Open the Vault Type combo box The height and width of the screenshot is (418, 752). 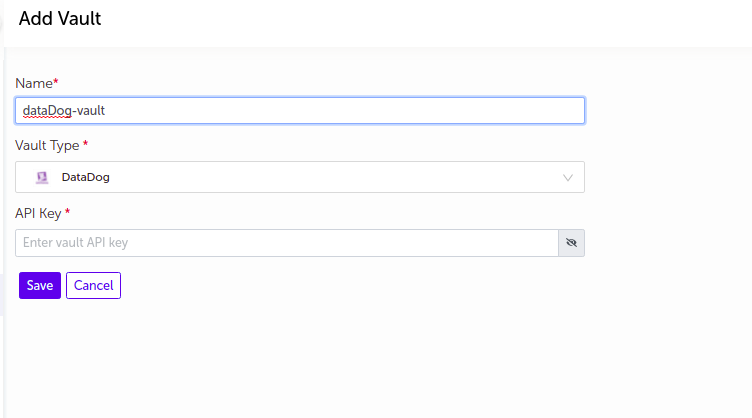300,177
